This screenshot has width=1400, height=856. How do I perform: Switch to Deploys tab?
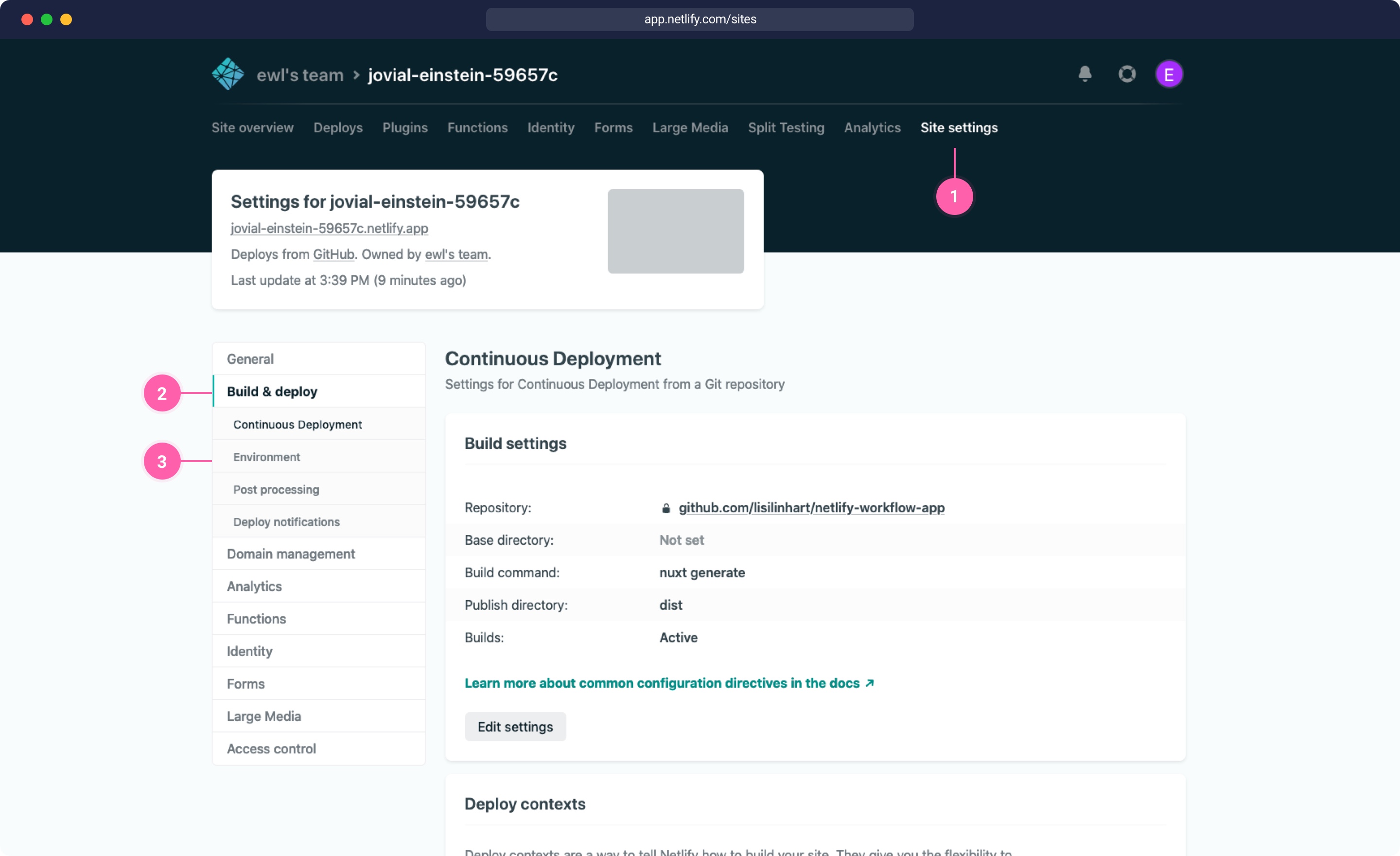338,127
